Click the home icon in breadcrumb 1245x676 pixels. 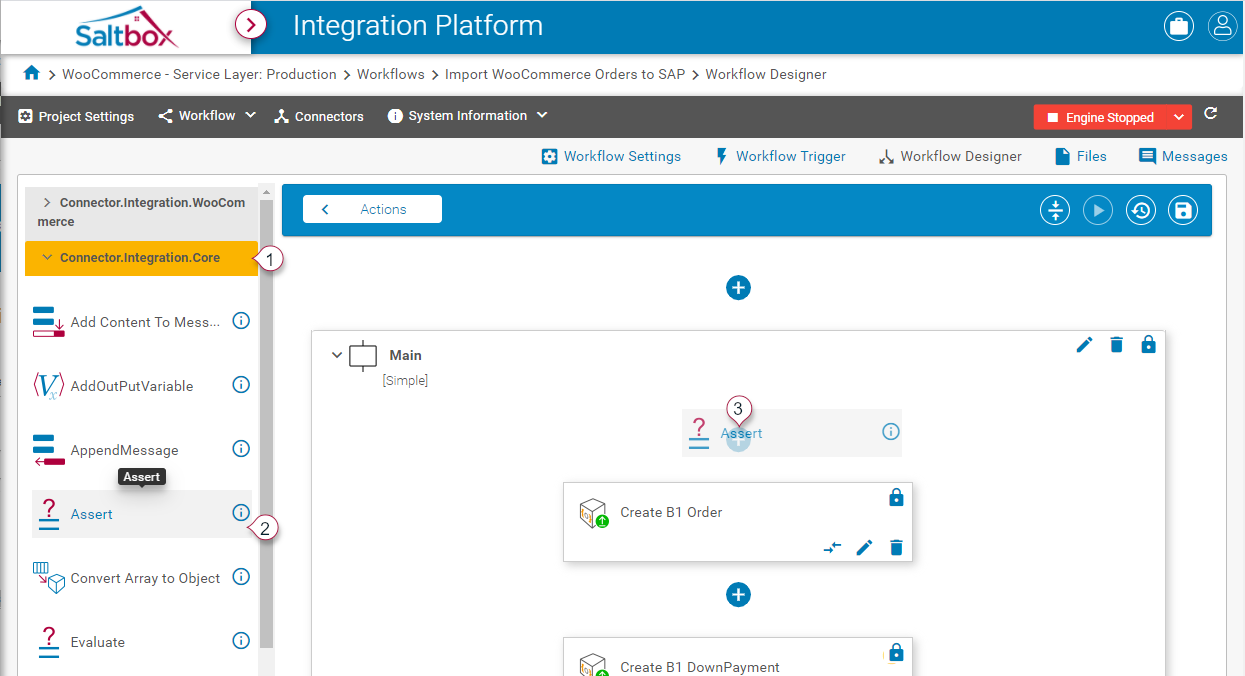point(31,73)
